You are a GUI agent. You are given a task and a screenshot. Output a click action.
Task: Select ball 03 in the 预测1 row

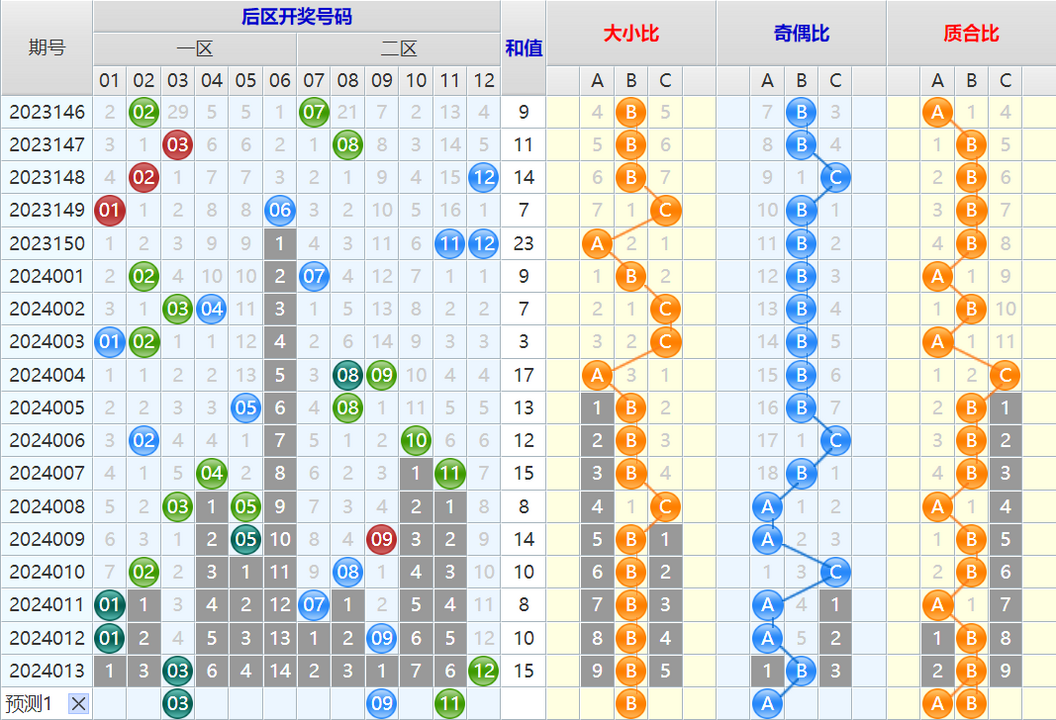(x=178, y=704)
